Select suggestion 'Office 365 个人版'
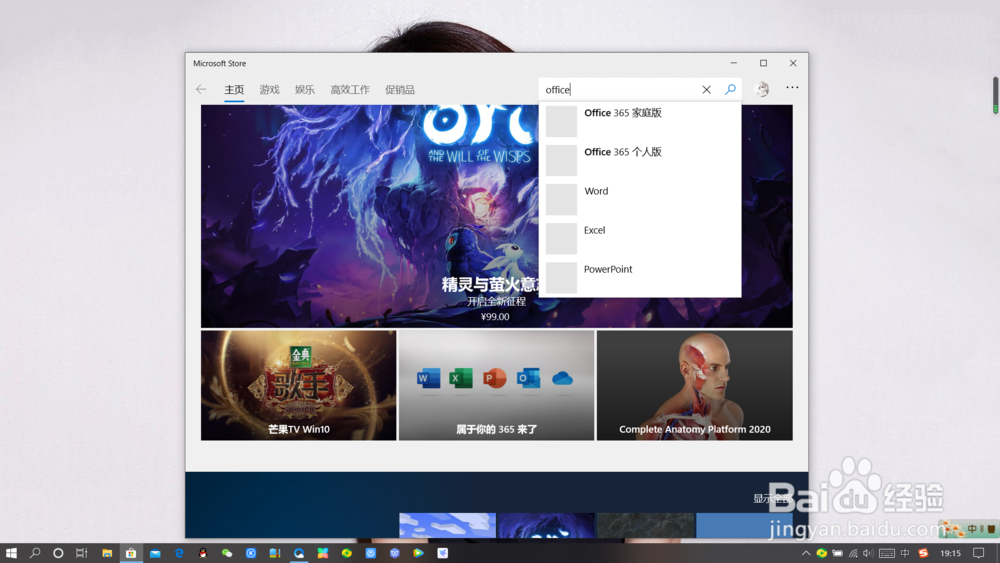The height and width of the screenshot is (563, 1000). pyautogui.click(x=640, y=160)
